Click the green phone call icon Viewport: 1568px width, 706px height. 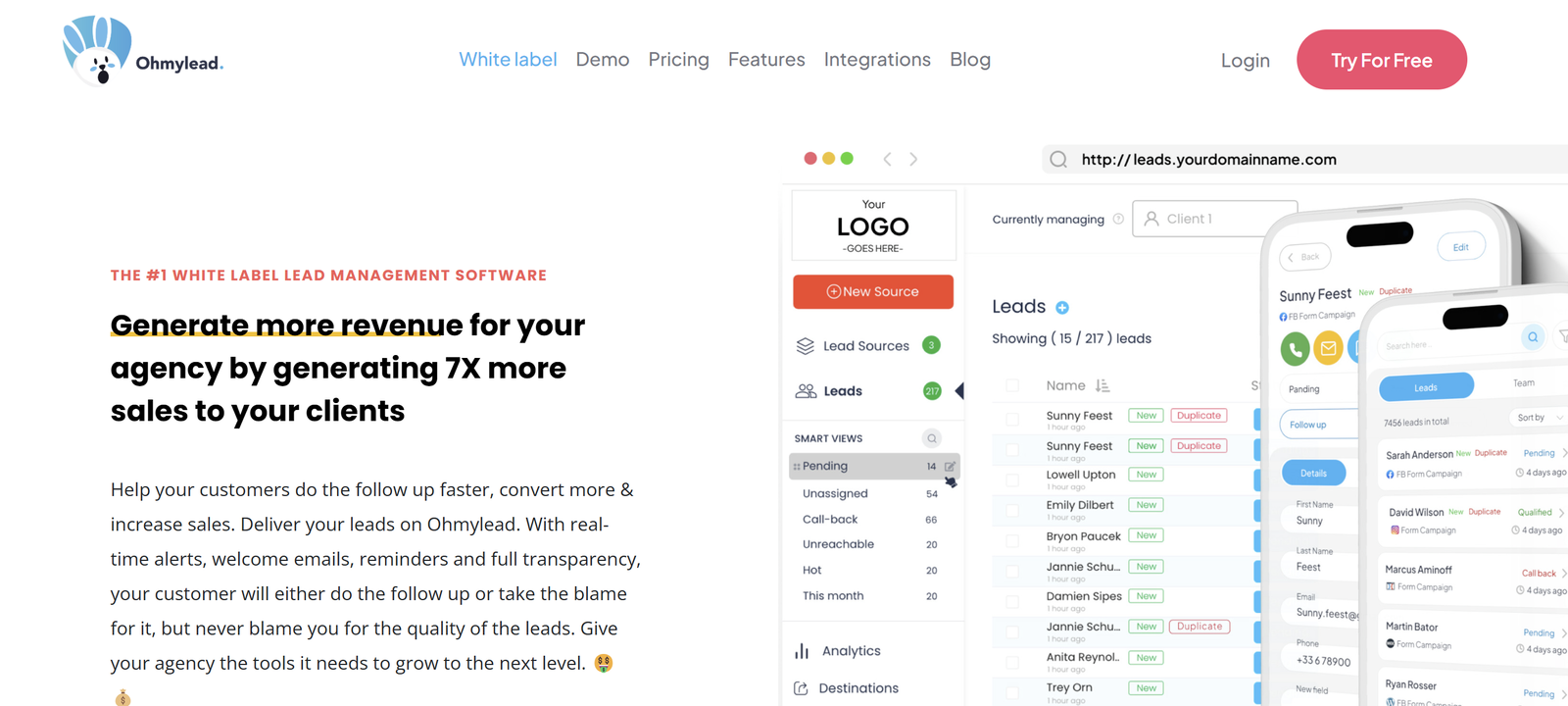pos(1296,349)
